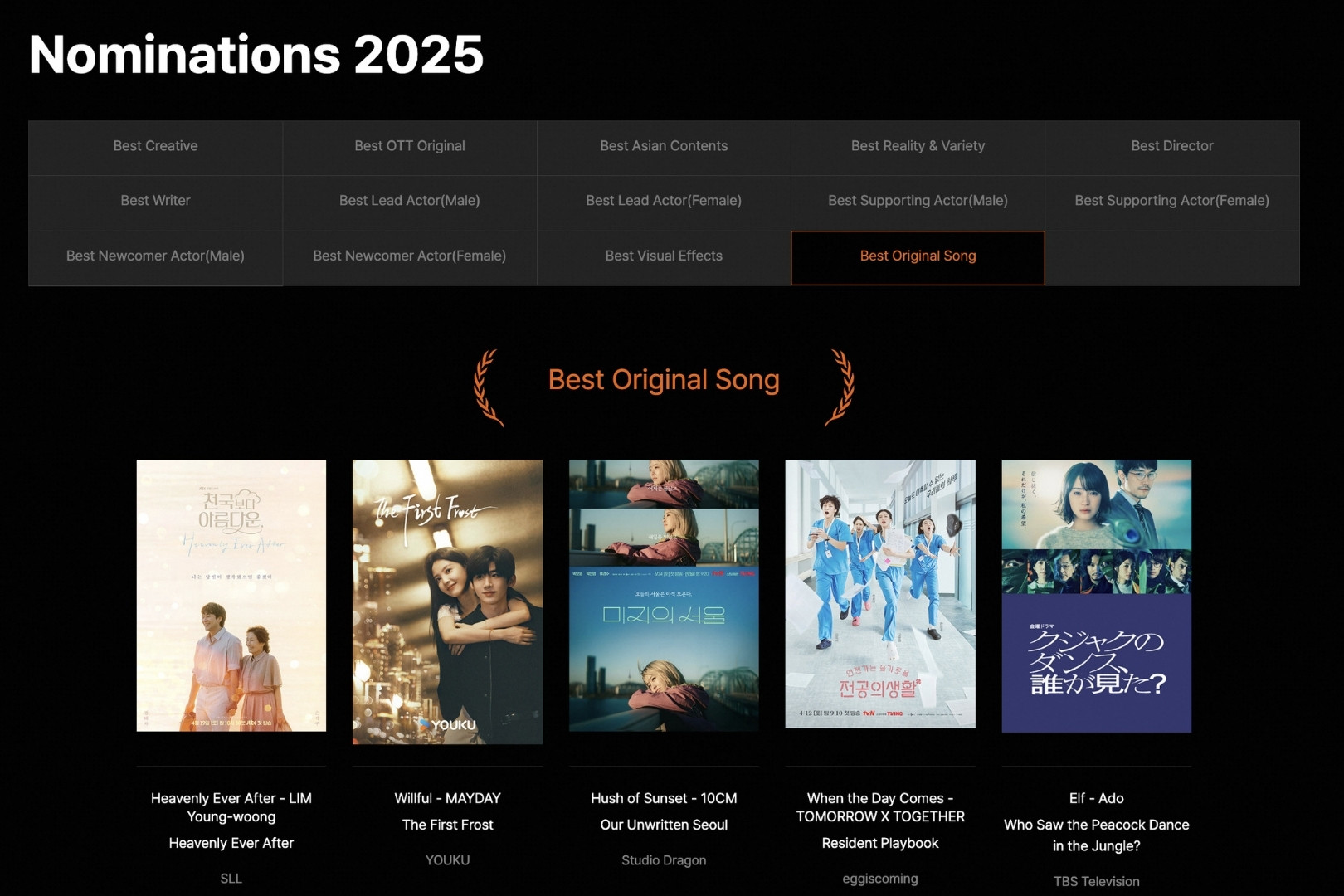Click the Peacock Dance Japanese drama poster

[1096, 596]
